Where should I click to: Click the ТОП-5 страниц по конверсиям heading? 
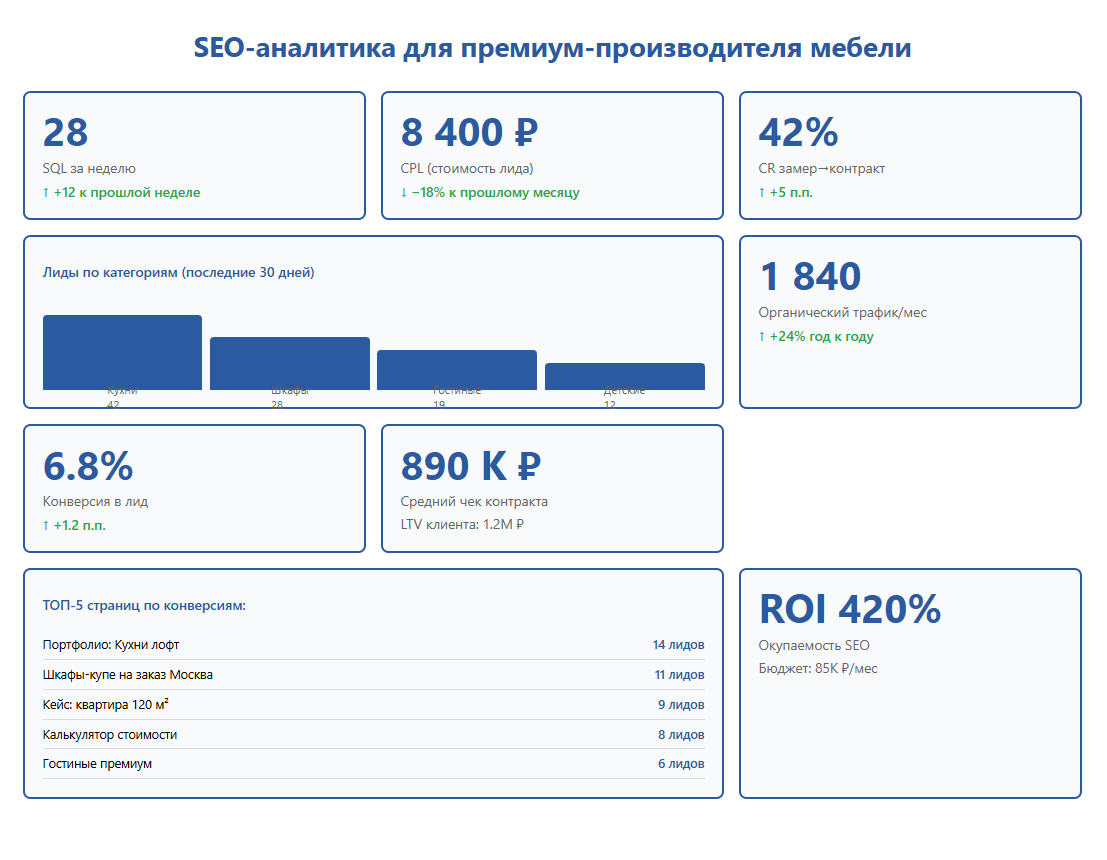click(x=144, y=606)
